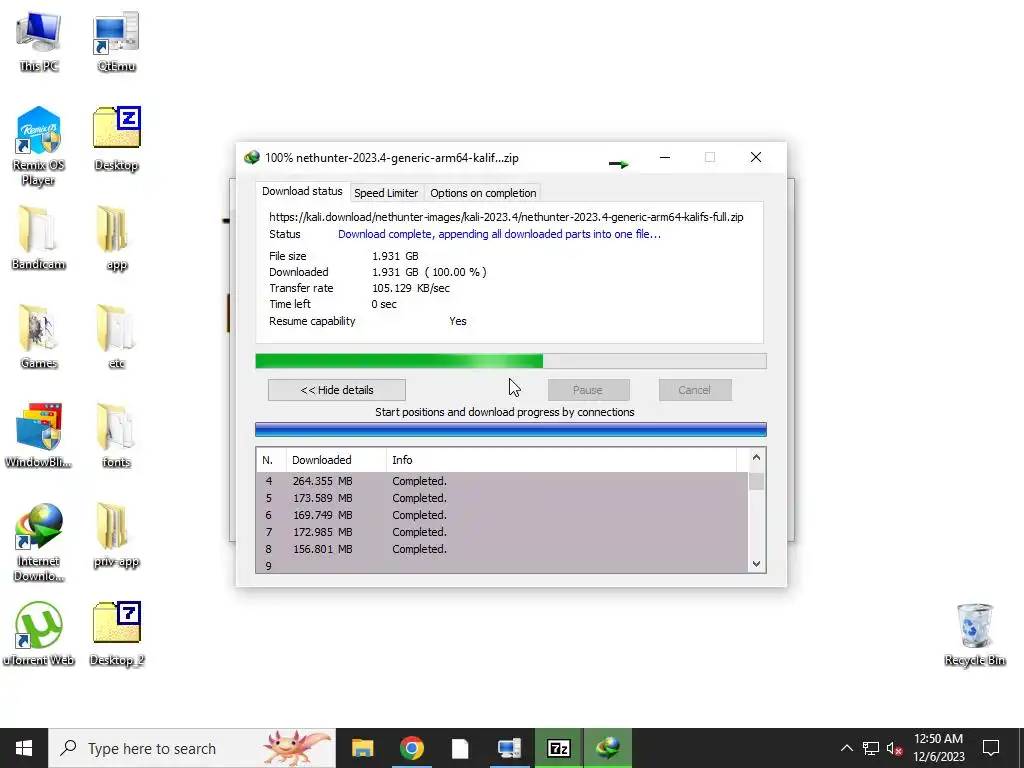1024x768 pixels.
Task: Select the Bandicam folder
Action: click(39, 238)
